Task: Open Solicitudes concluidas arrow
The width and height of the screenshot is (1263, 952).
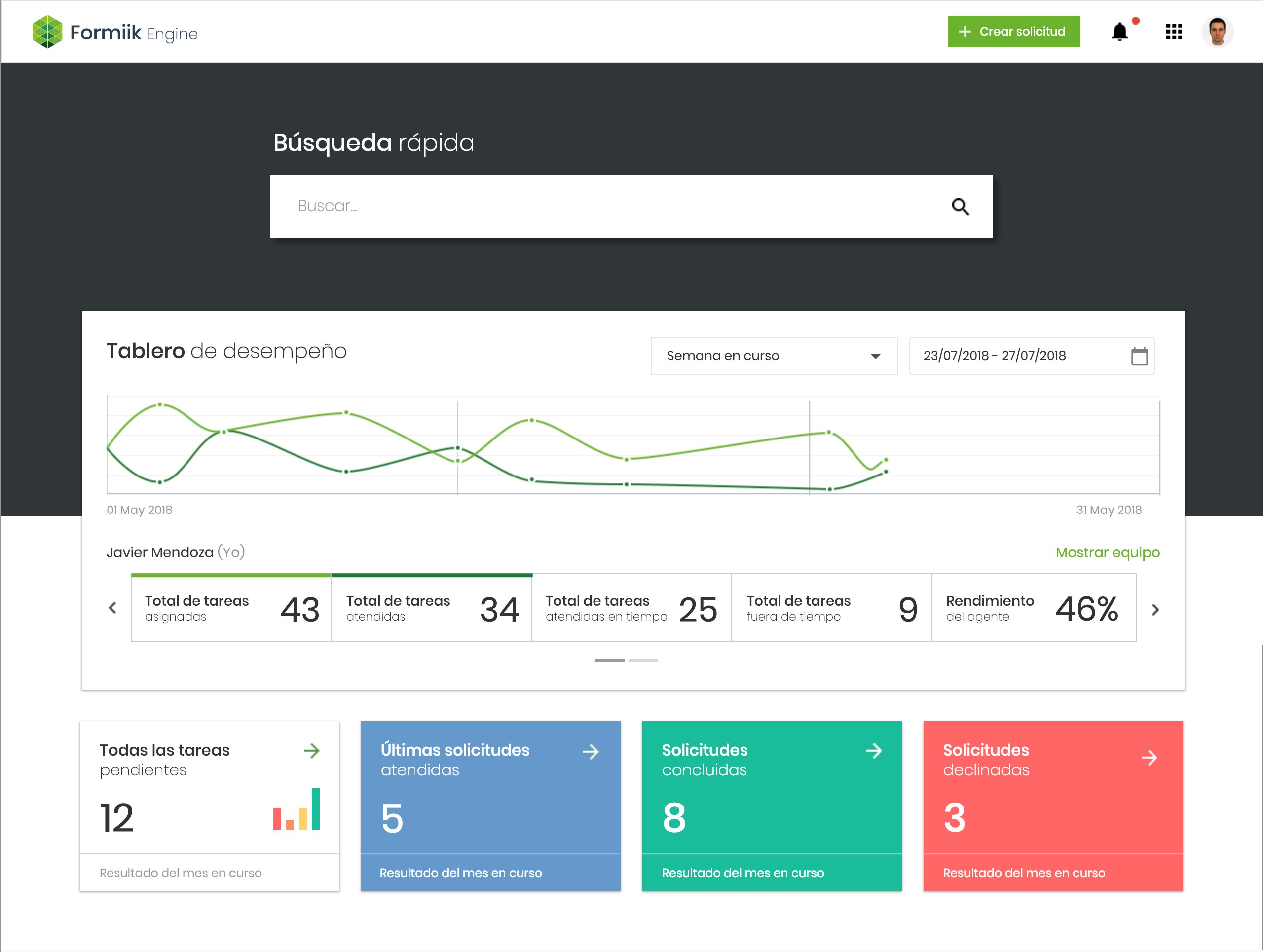Action: (874, 751)
